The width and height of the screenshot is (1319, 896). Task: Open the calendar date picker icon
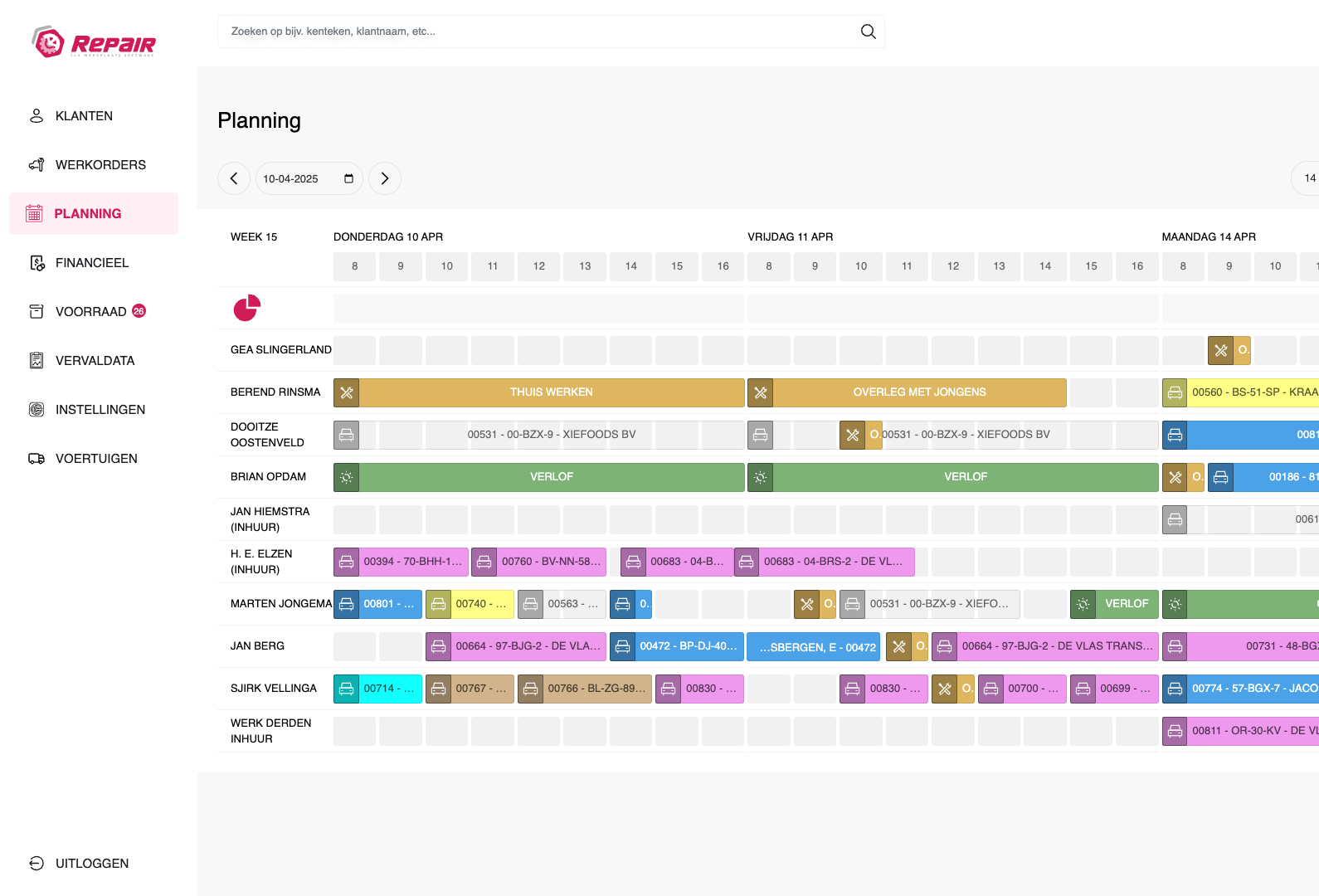tap(348, 178)
